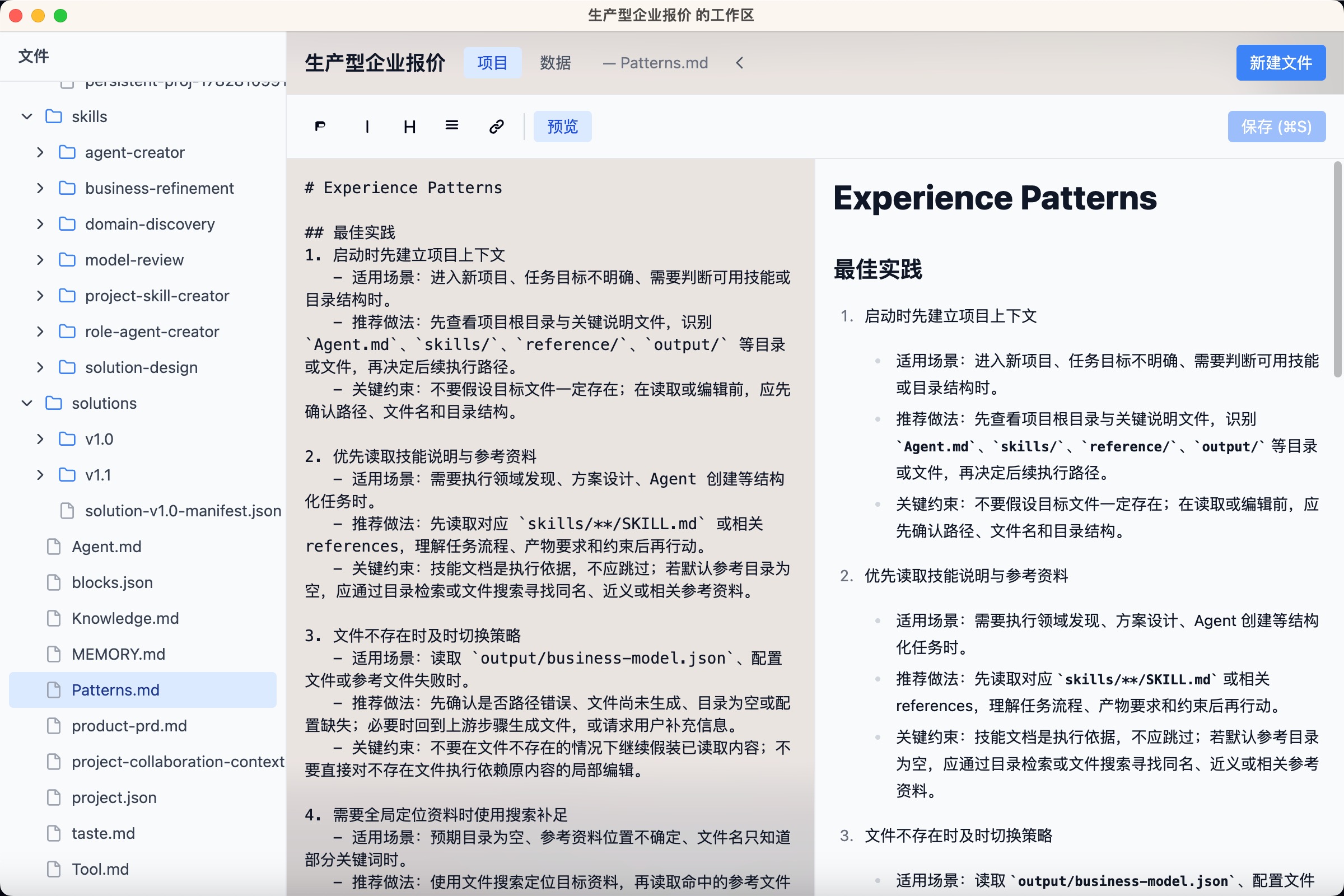The width and height of the screenshot is (1344, 896).
Task: Expand the business-refinement folder
Action: tap(40, 189)
